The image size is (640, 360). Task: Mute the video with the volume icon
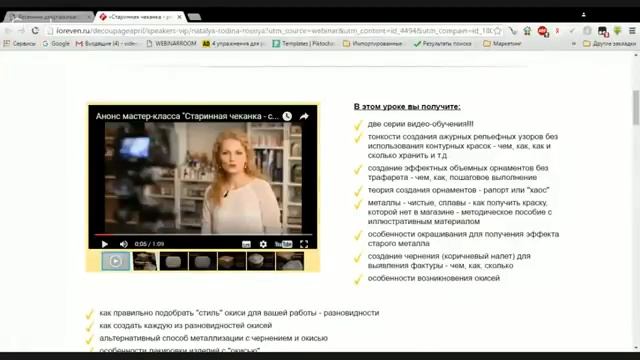[x=124, y=244]
